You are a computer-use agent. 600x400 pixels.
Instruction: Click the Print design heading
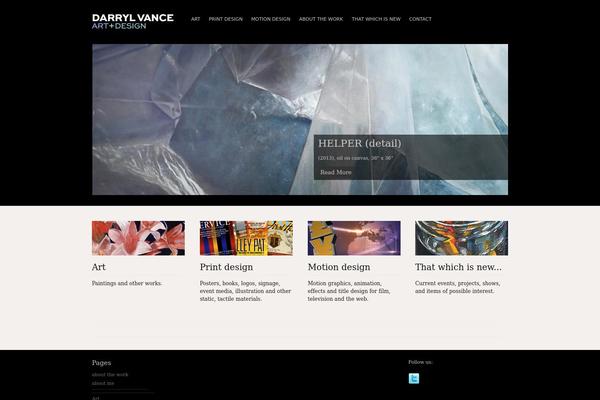[x=226, y=267]
